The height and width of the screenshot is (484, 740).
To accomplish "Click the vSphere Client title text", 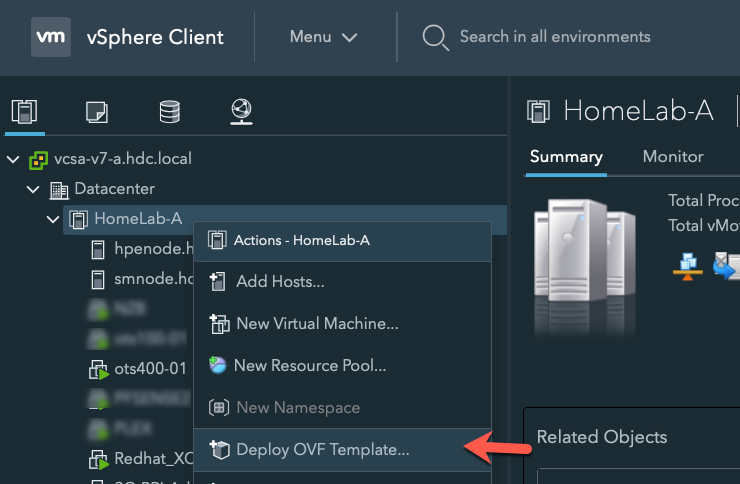I will tap(155, 37).
